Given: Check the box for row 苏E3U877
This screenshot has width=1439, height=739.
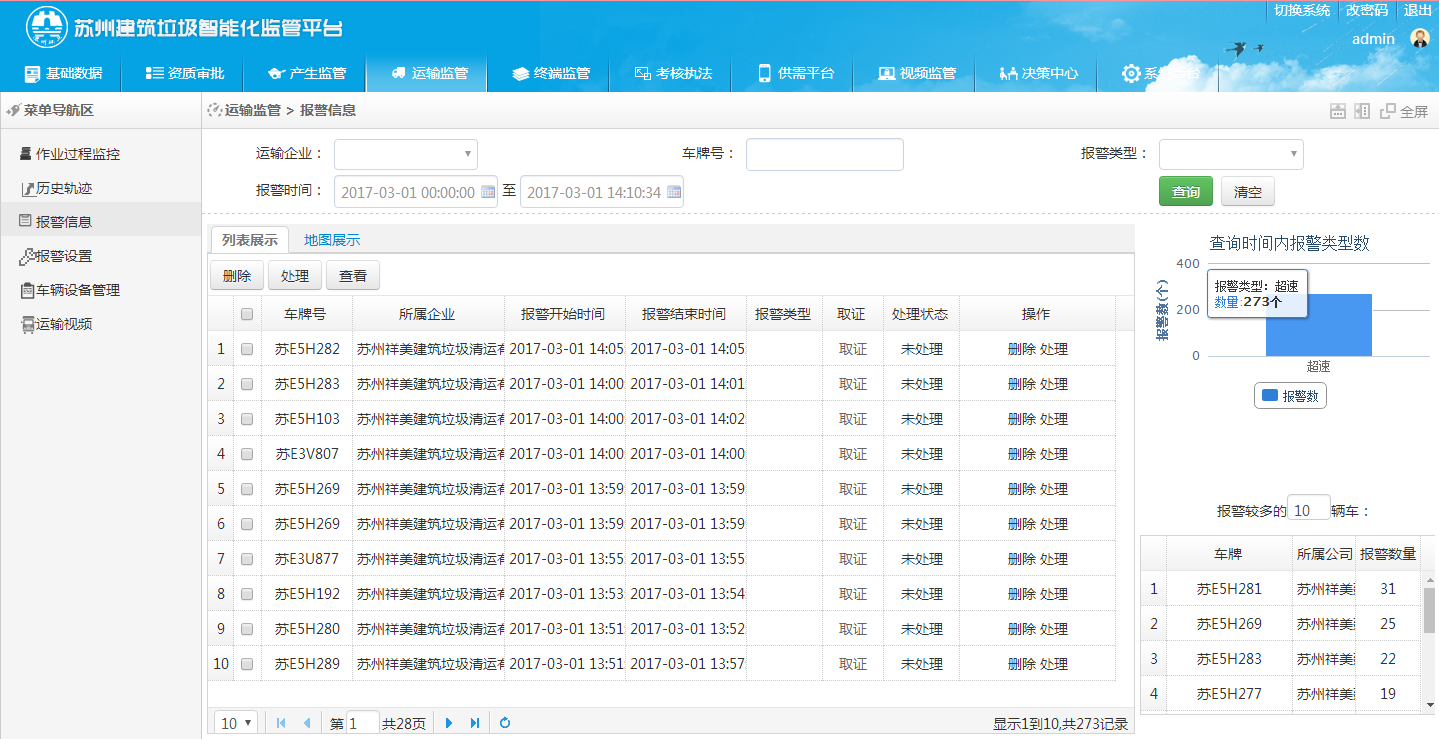Looking at the screenshot, I should pyautogui.click(x=247, y=559).
